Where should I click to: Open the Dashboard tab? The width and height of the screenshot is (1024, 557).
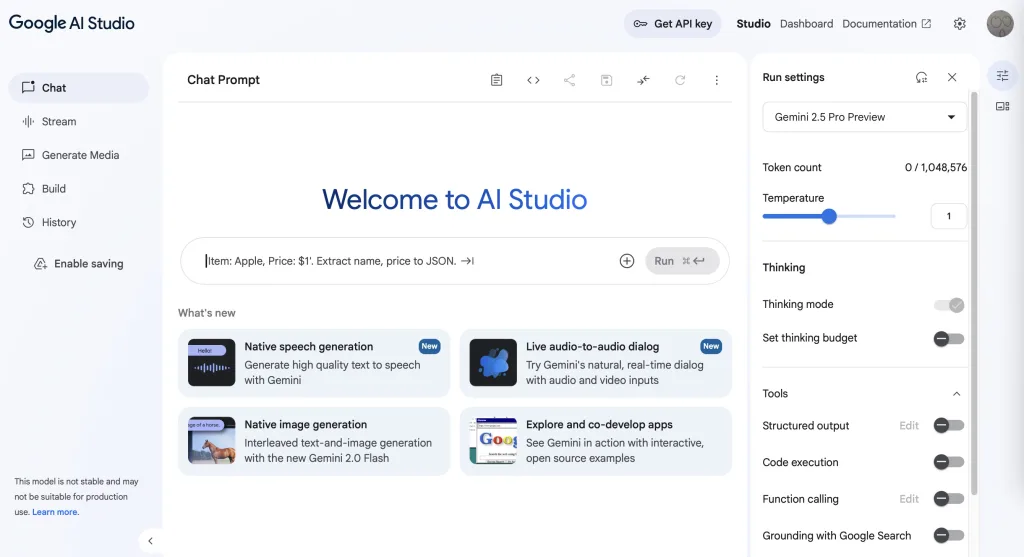[x=806, y=24]
